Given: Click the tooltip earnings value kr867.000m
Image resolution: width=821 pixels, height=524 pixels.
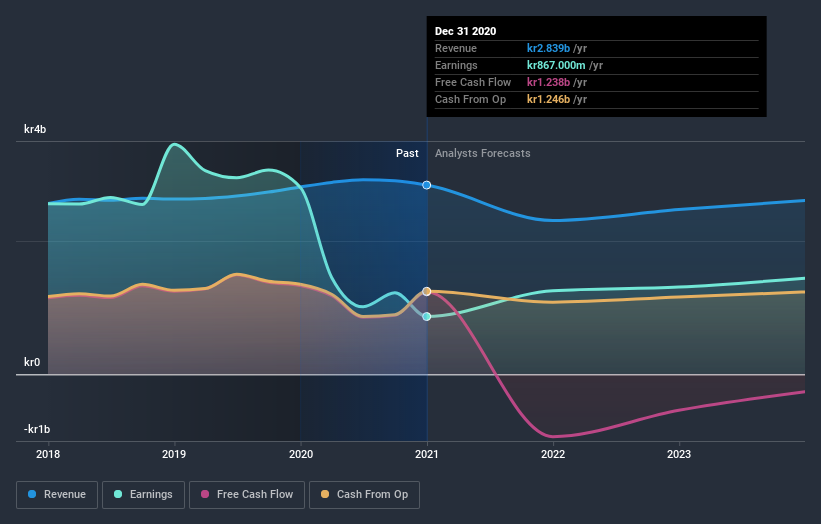Looking at the screenshot, I should [x=556, y=65].
